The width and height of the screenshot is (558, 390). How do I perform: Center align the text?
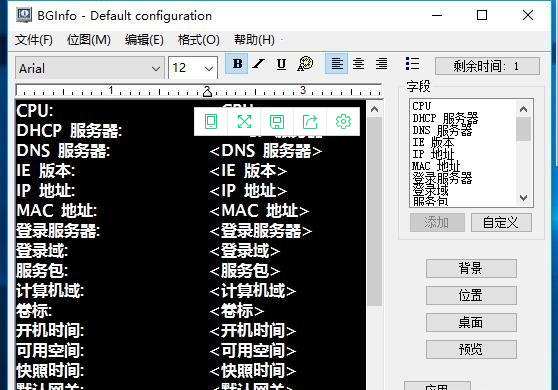coord(358,64)
